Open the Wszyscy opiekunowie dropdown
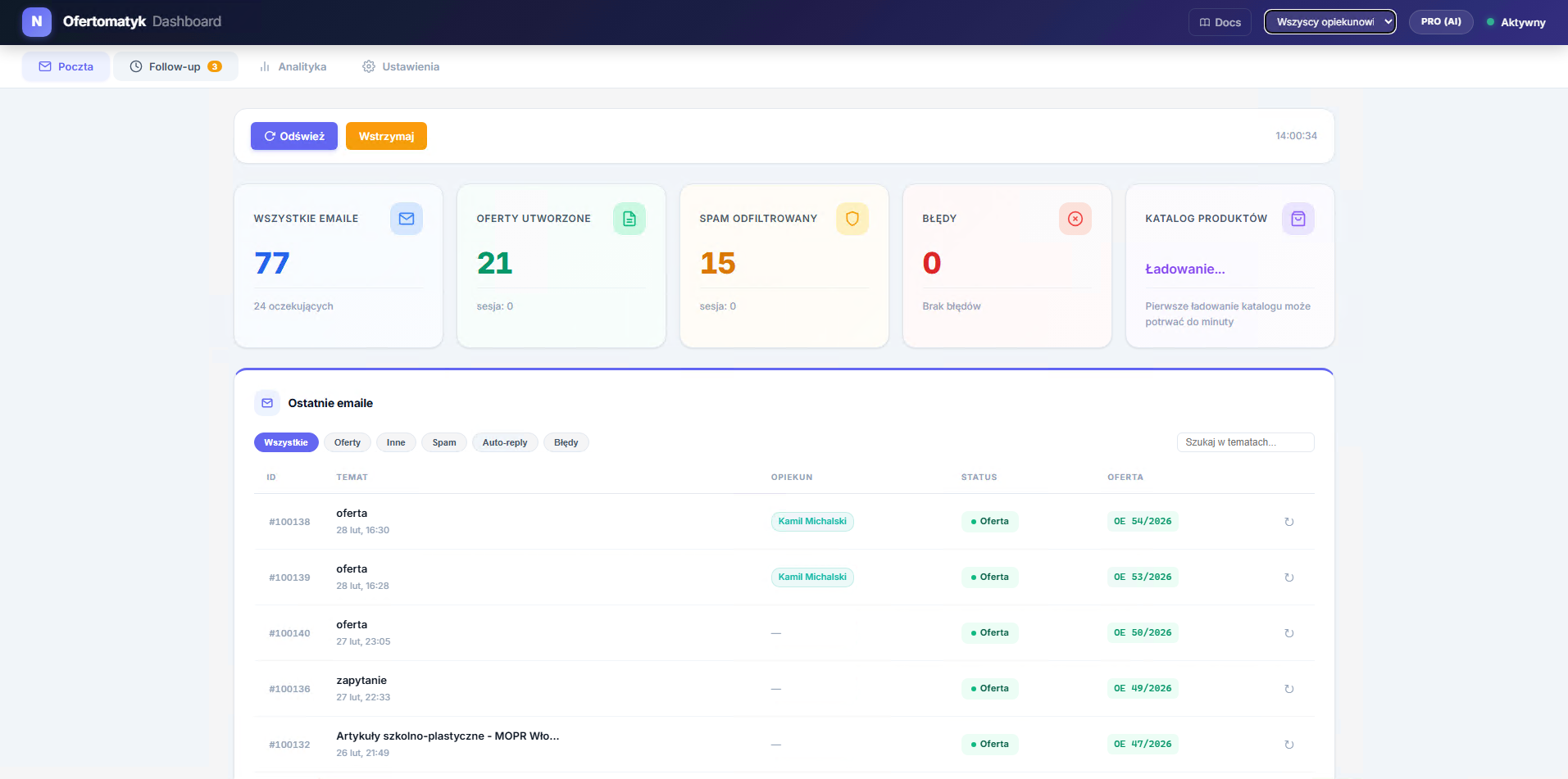Image resolution: width=1568 pixels, height=779 pixels. pyautogui.click(x=1329, y=21)
